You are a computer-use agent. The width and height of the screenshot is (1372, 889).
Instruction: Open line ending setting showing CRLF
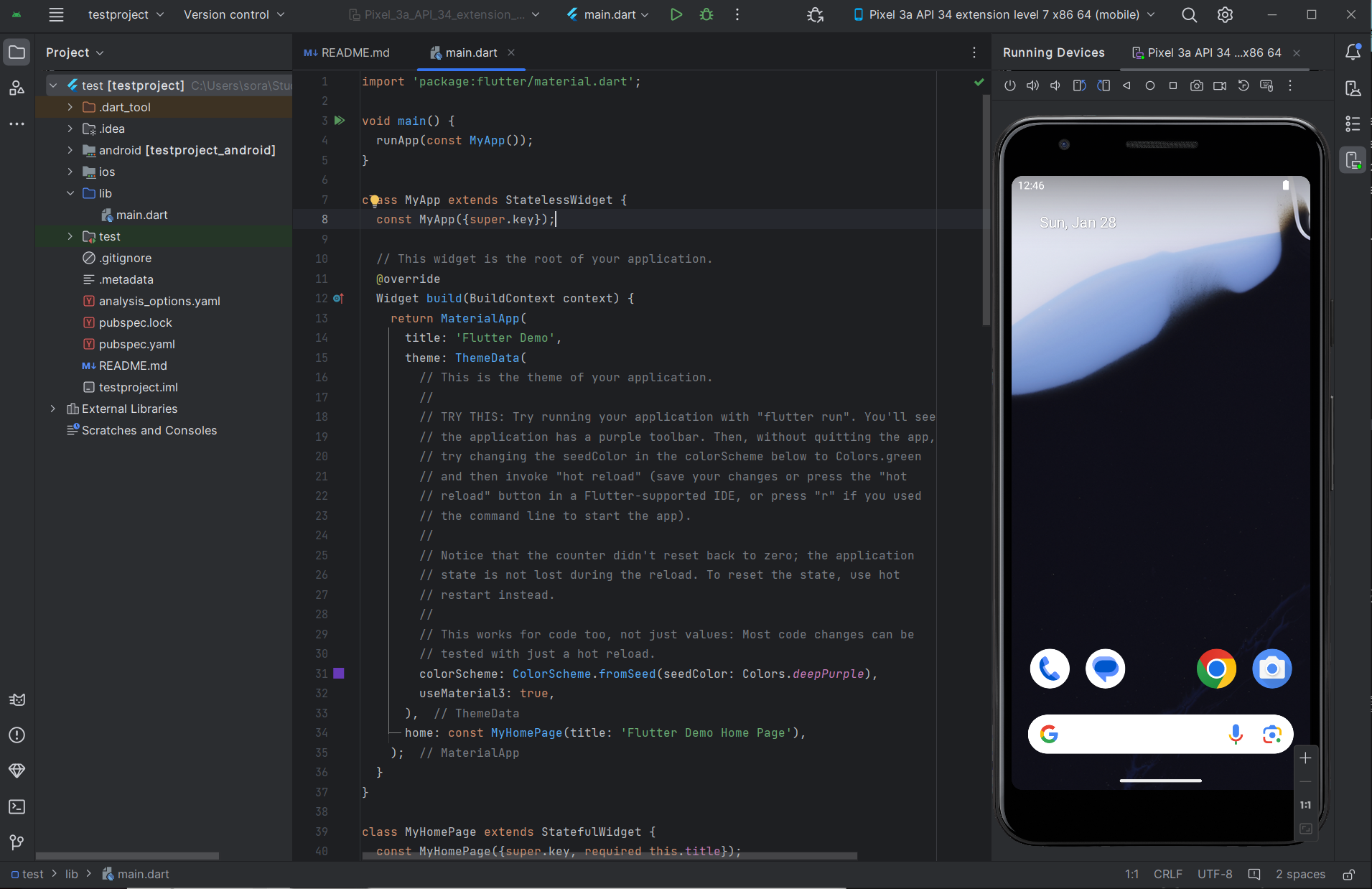coord(1167,874)
